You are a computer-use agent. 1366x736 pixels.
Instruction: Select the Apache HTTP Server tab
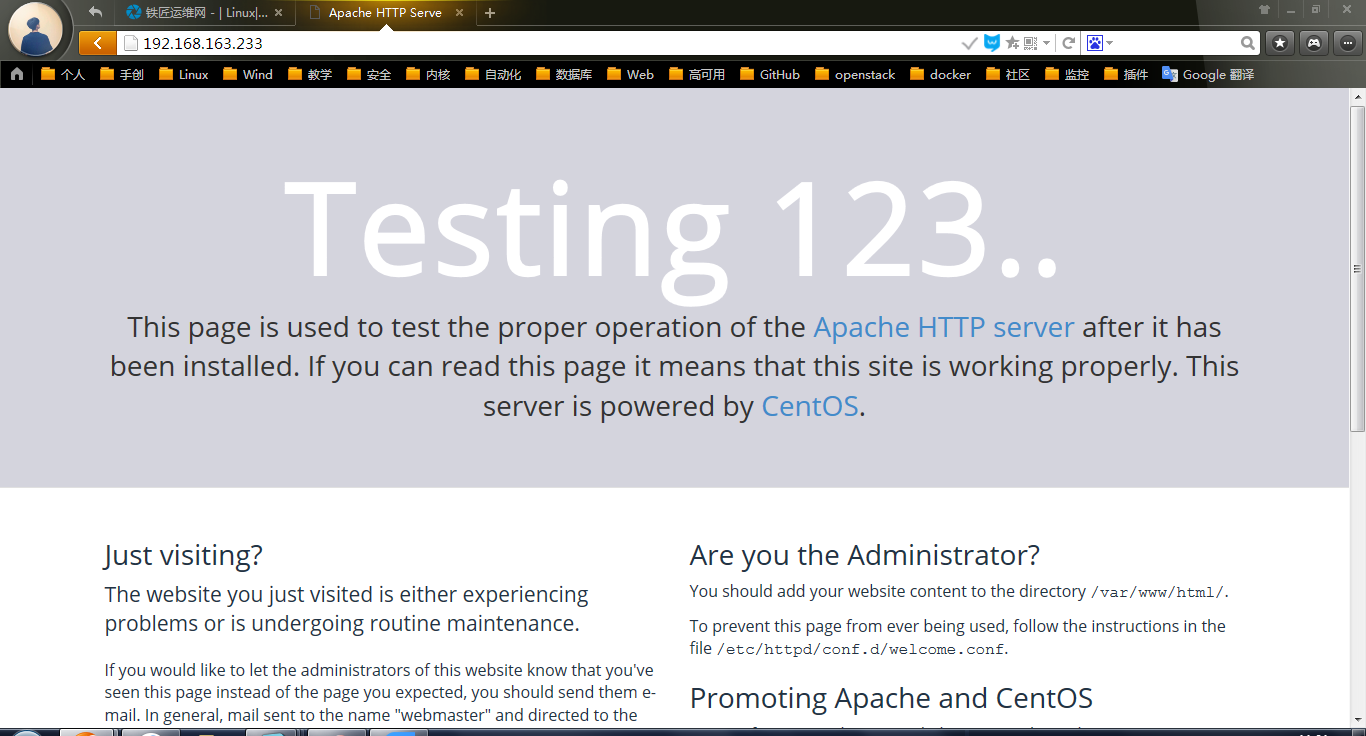385,14
